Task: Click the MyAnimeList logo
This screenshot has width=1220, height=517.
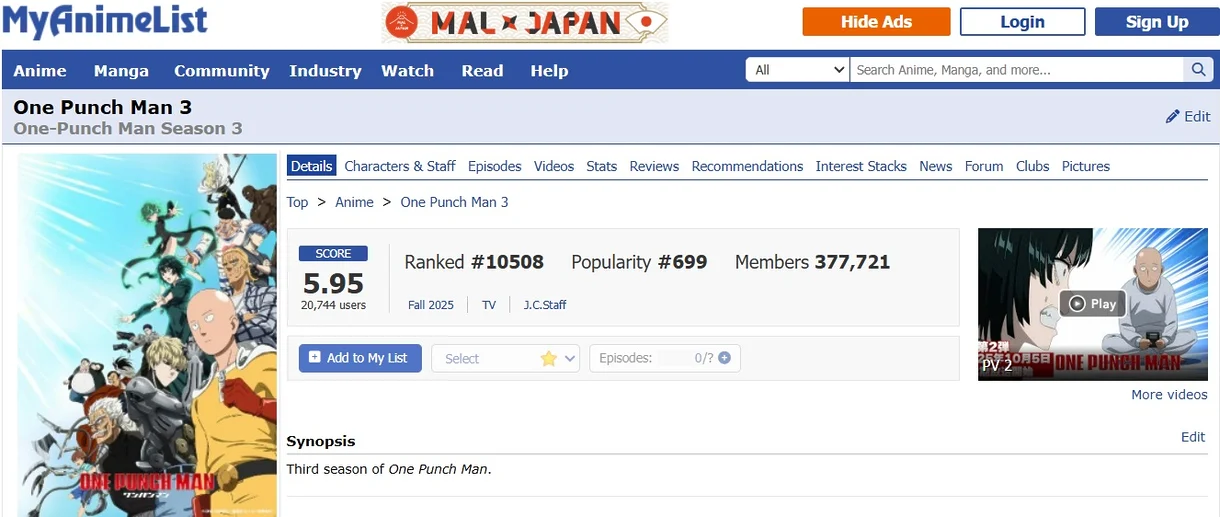Action: (x=105, y=22)
